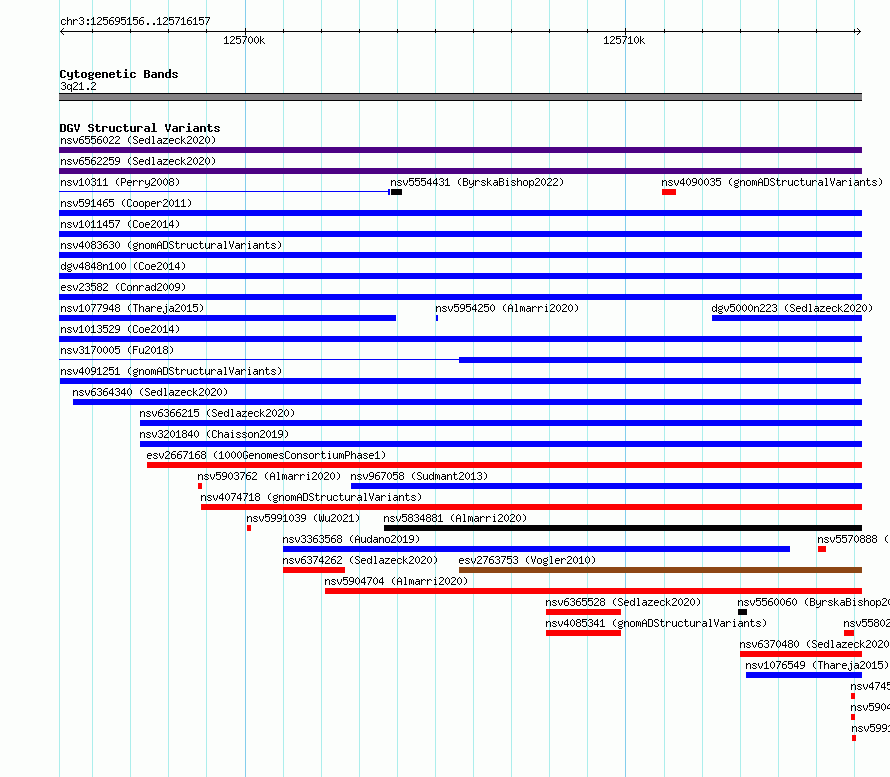The width and height of the screenshot is (890, 777).
Task: Click the red nsv4085341 feature bar
Action: (x=583, y=633)
